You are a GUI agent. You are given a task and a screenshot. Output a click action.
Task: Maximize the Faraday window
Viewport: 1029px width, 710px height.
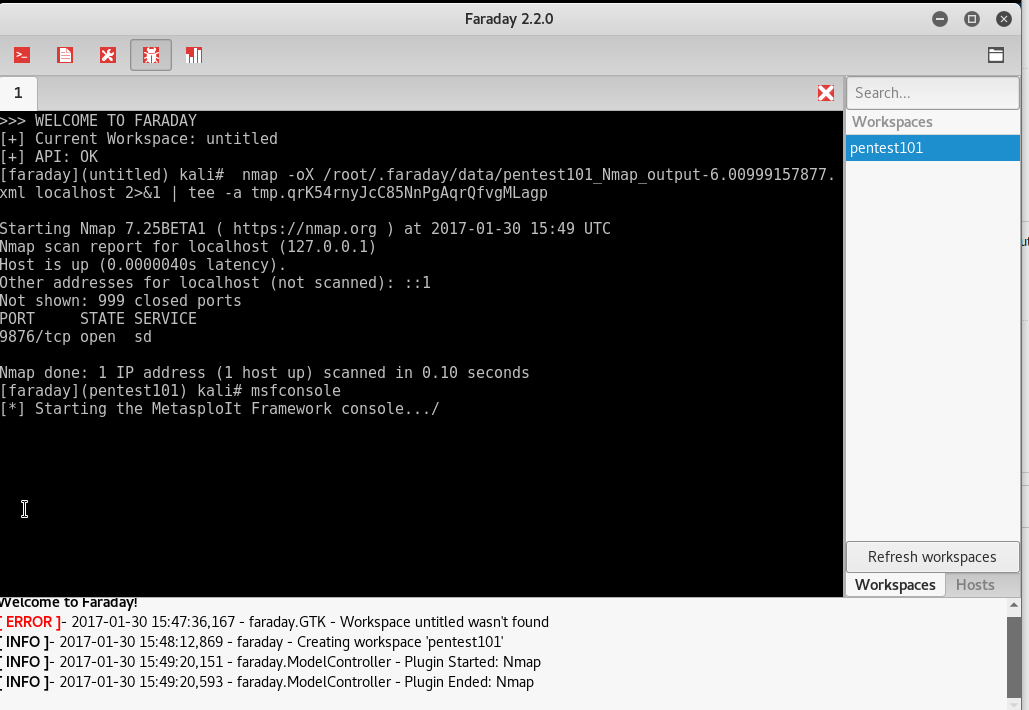click(972, 19)
